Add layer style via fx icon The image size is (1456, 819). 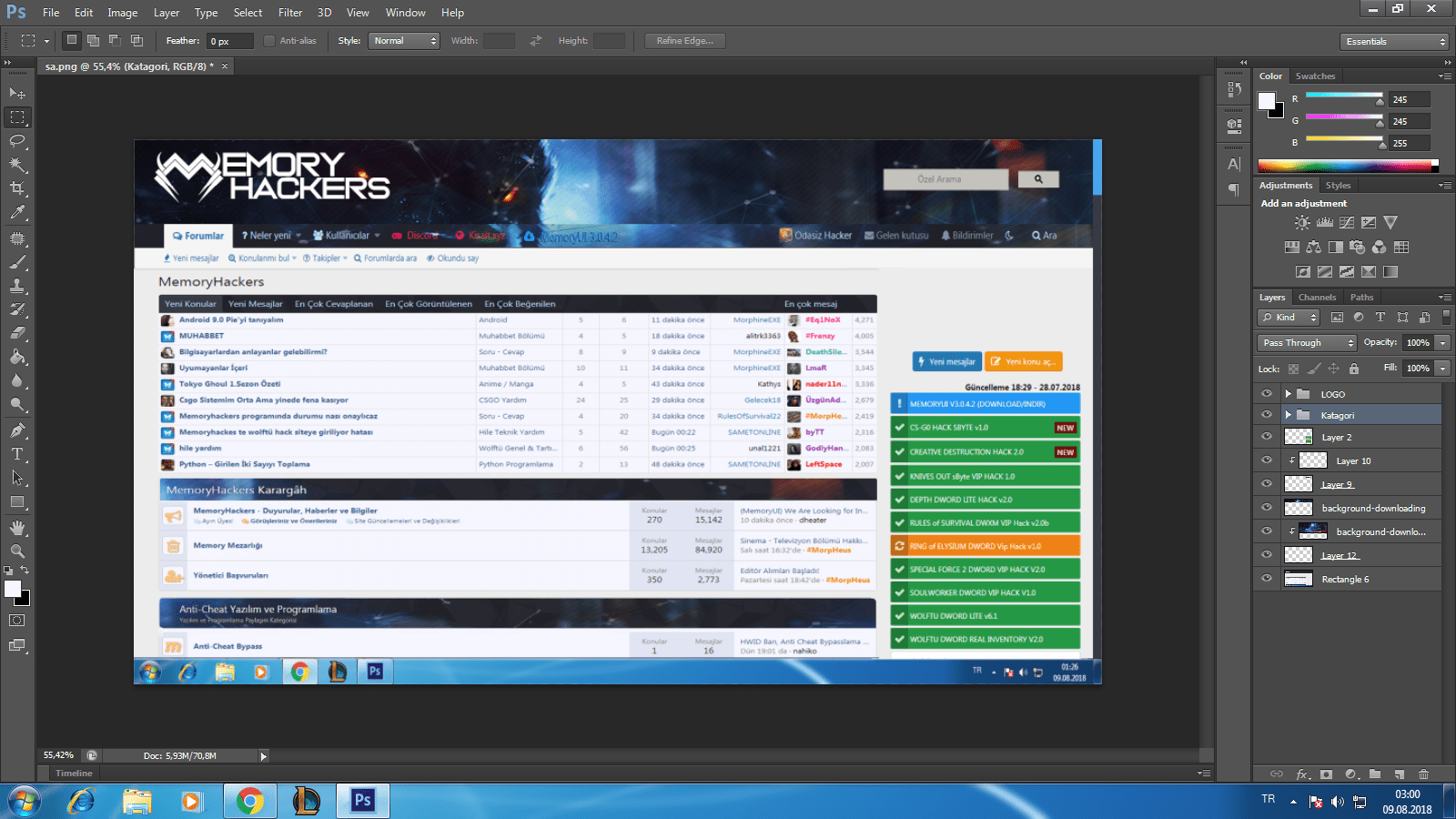(x=1303, y=774)
